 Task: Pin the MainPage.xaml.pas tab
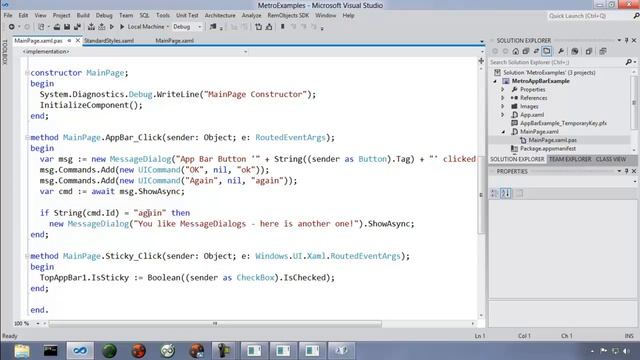69,41
